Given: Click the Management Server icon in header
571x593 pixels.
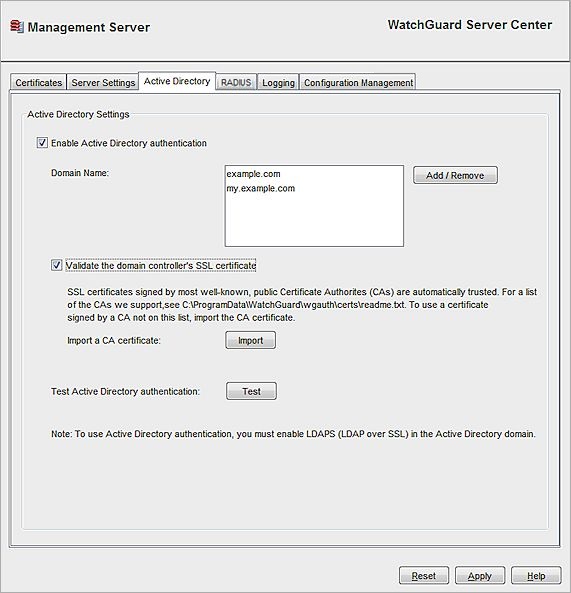Looking at the screenshot, I should click(17, 27).
